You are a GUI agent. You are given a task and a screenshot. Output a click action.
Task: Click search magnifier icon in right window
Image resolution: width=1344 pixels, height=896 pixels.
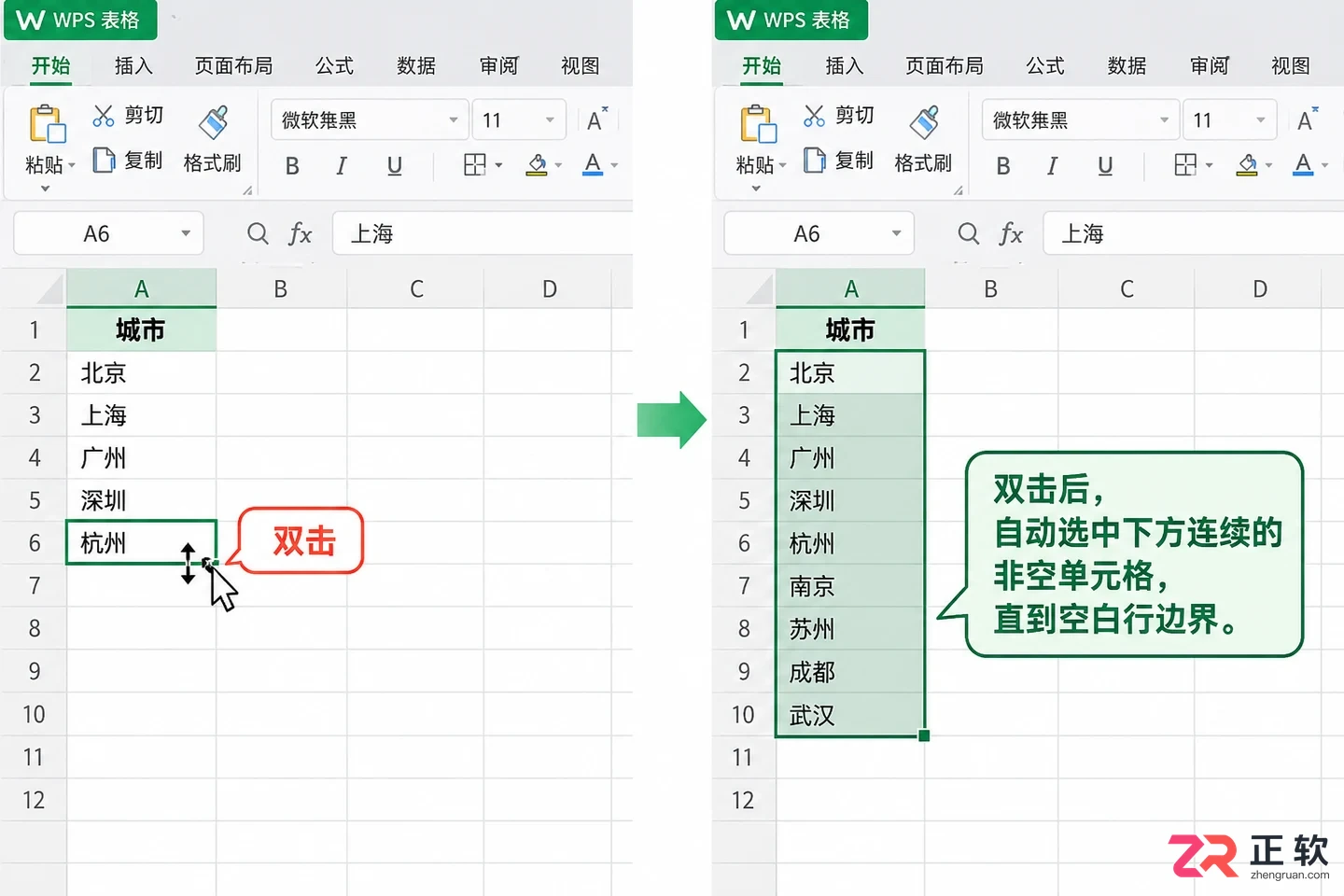pyautogui.click(x=969, y=233)
